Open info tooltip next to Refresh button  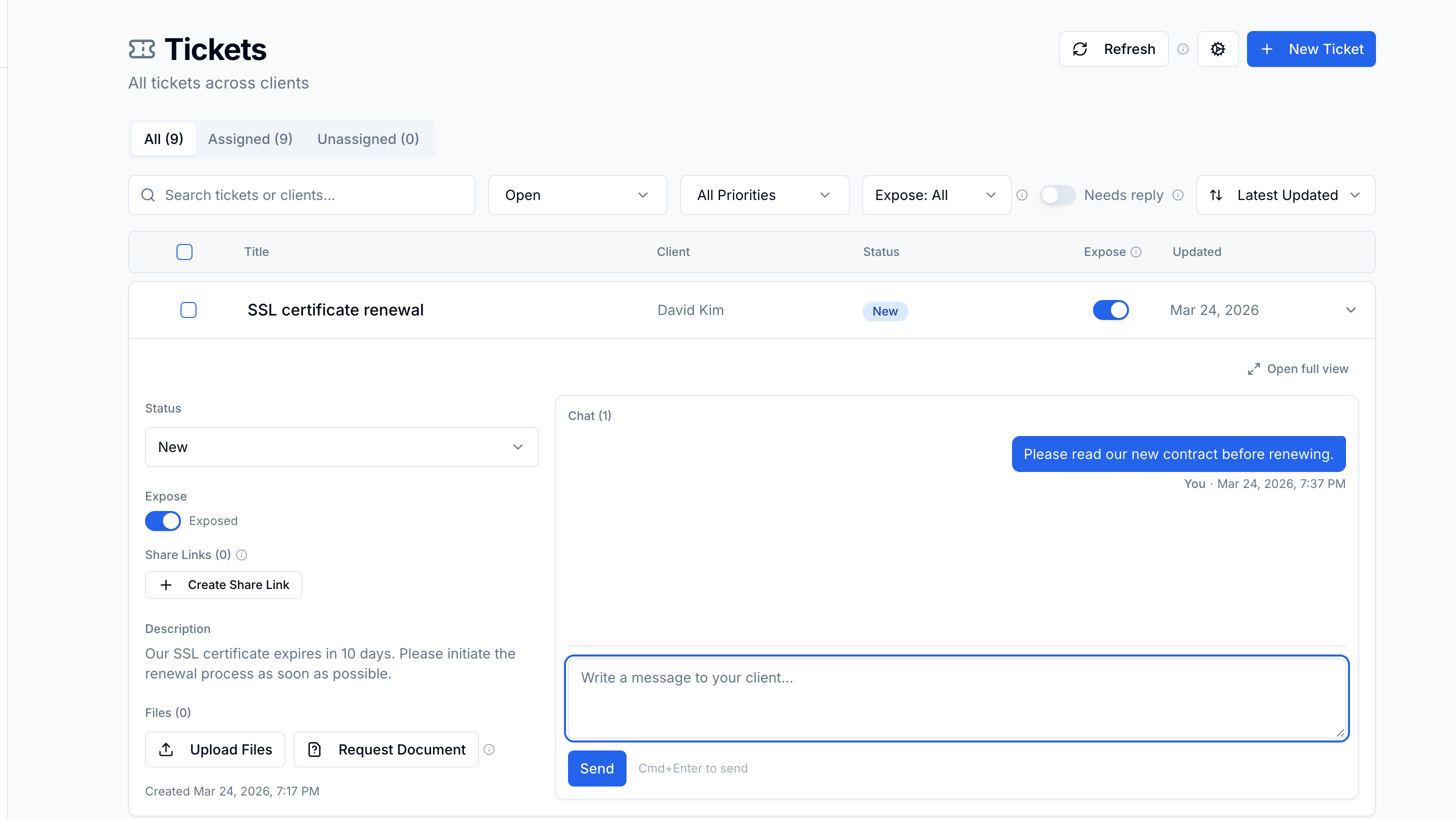point(1182,49)
